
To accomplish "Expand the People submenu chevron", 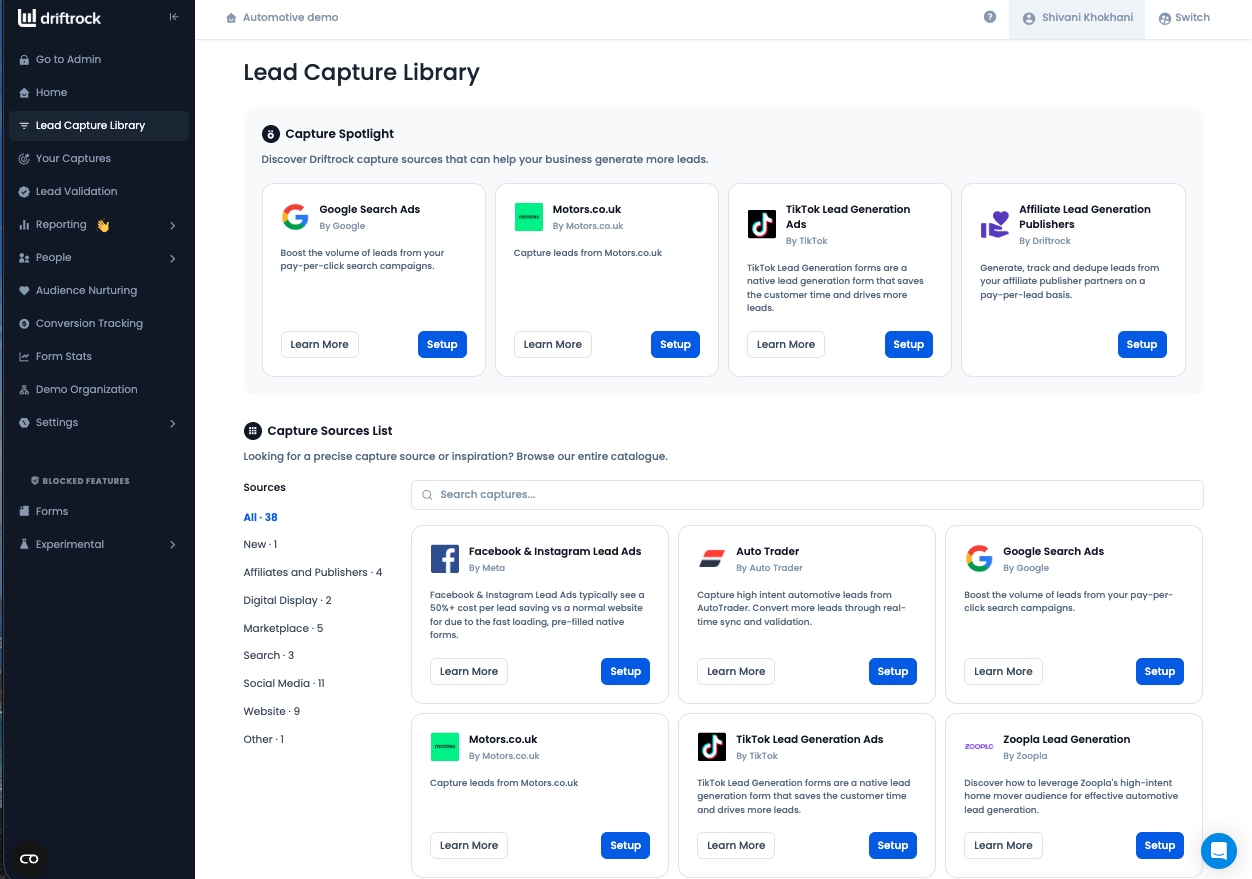I will tap(172, 259).
